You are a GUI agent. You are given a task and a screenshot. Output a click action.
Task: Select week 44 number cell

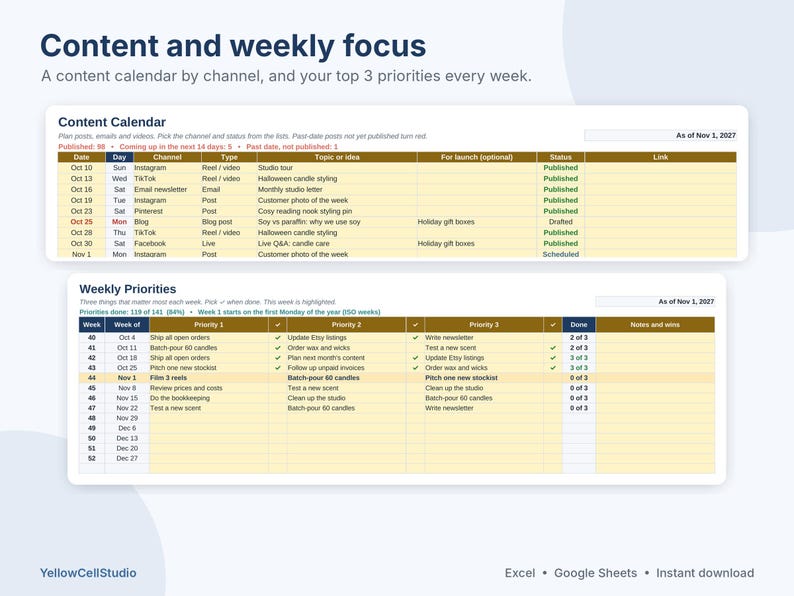[92, 378]
